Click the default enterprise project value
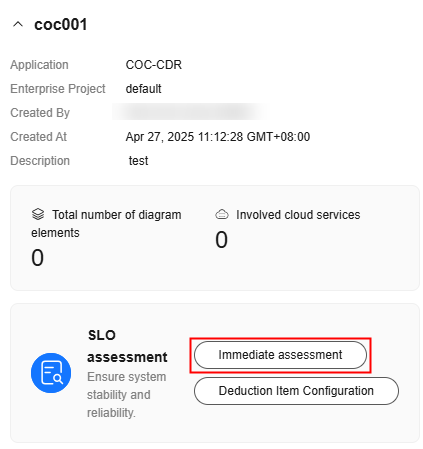This screenshot has width=423, height=449. [x=143, y=89]
